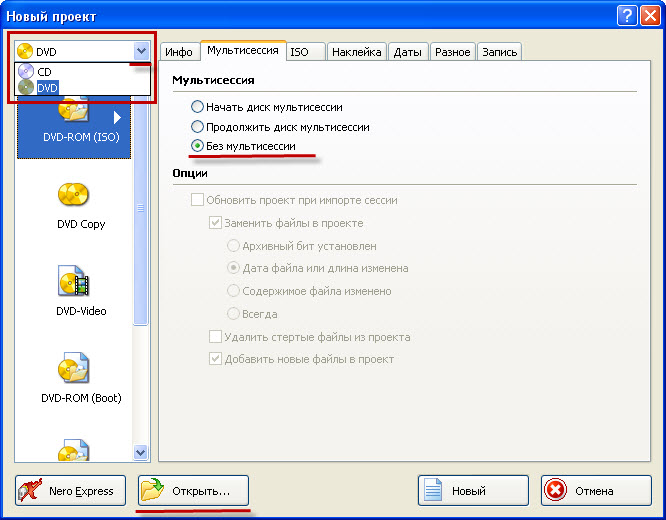Viewport: 666px width, 520px height.
Task: Switch to the Запись tab
Action: click(500, 52)
